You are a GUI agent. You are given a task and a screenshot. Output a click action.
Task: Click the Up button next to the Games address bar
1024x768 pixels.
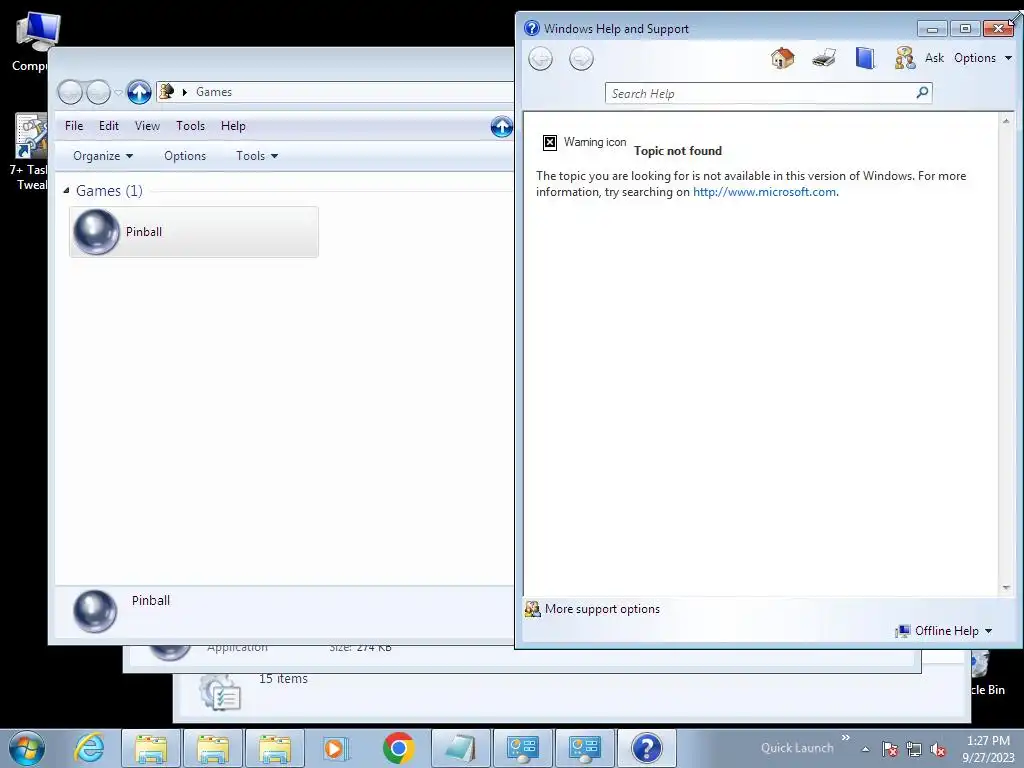click(138, 92)
